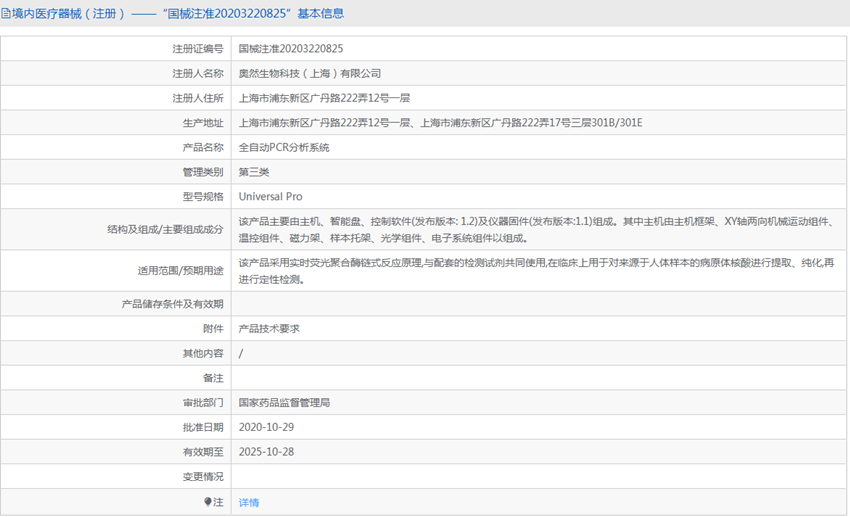Click the model value Universal Pro
This screenshot has height=517, width=850.
tap(271, 197)
